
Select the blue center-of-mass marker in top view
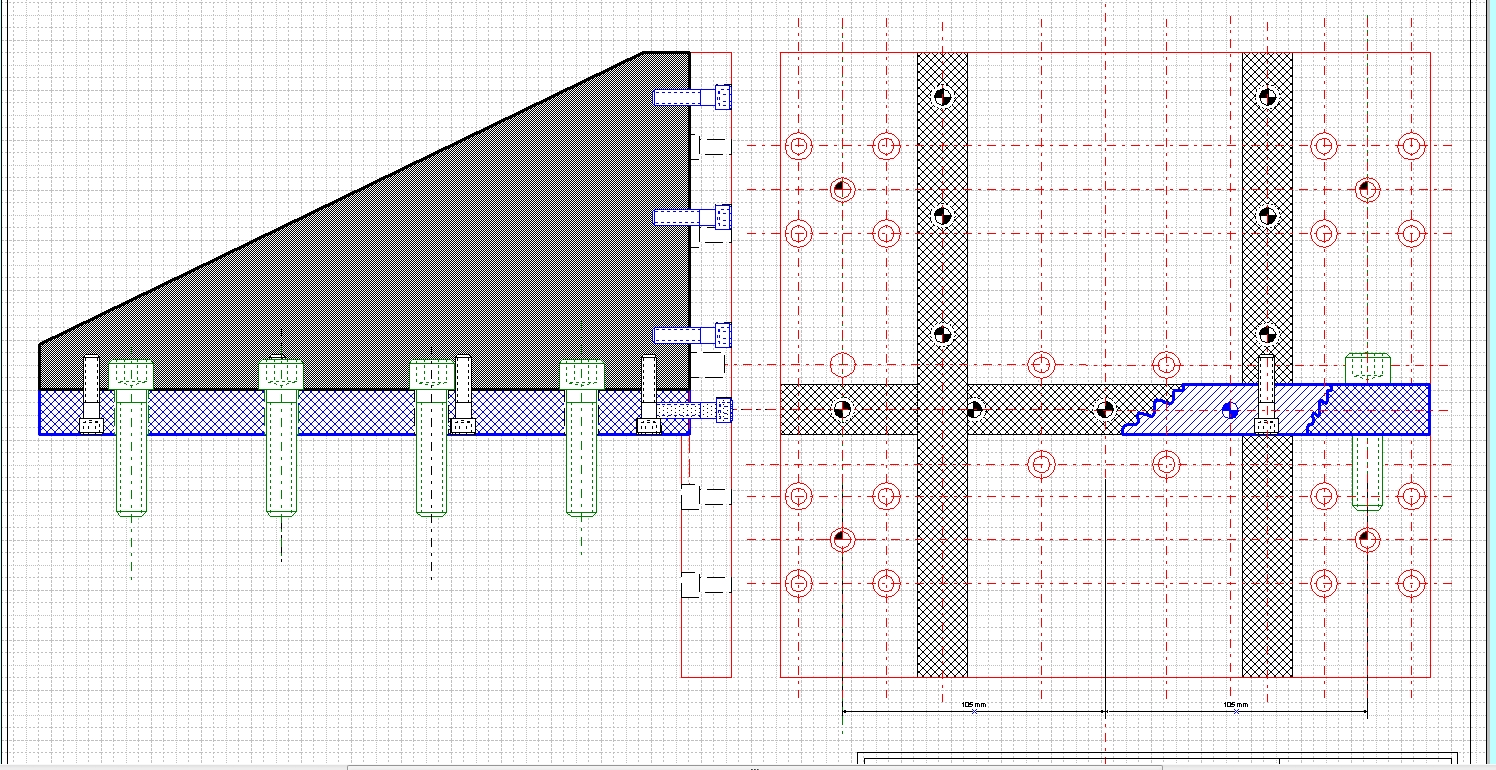coord(1231,410)
